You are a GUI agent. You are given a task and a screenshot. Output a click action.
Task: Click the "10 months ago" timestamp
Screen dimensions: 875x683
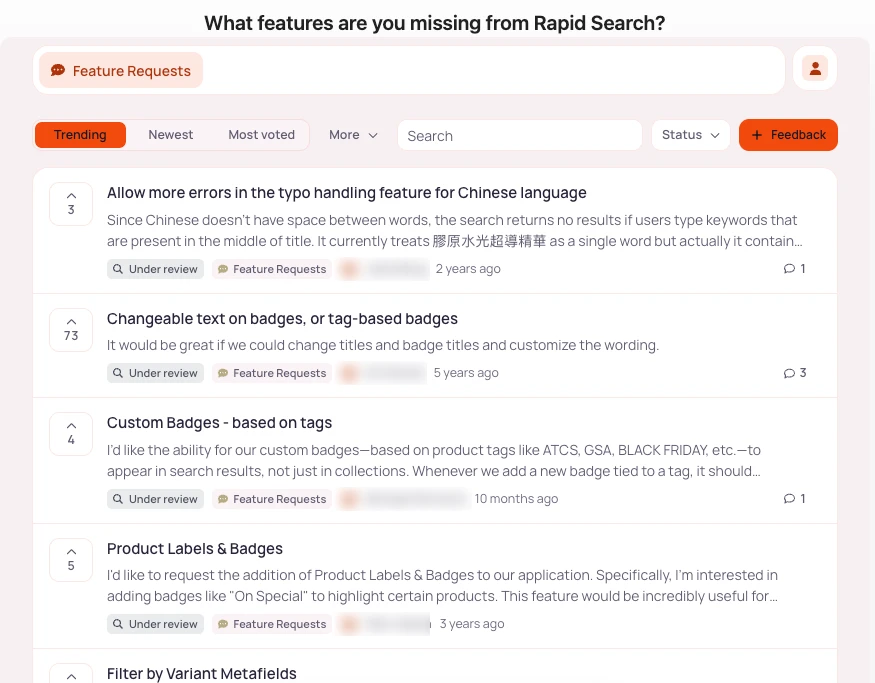pyautogui.click(x=516, y=499)
